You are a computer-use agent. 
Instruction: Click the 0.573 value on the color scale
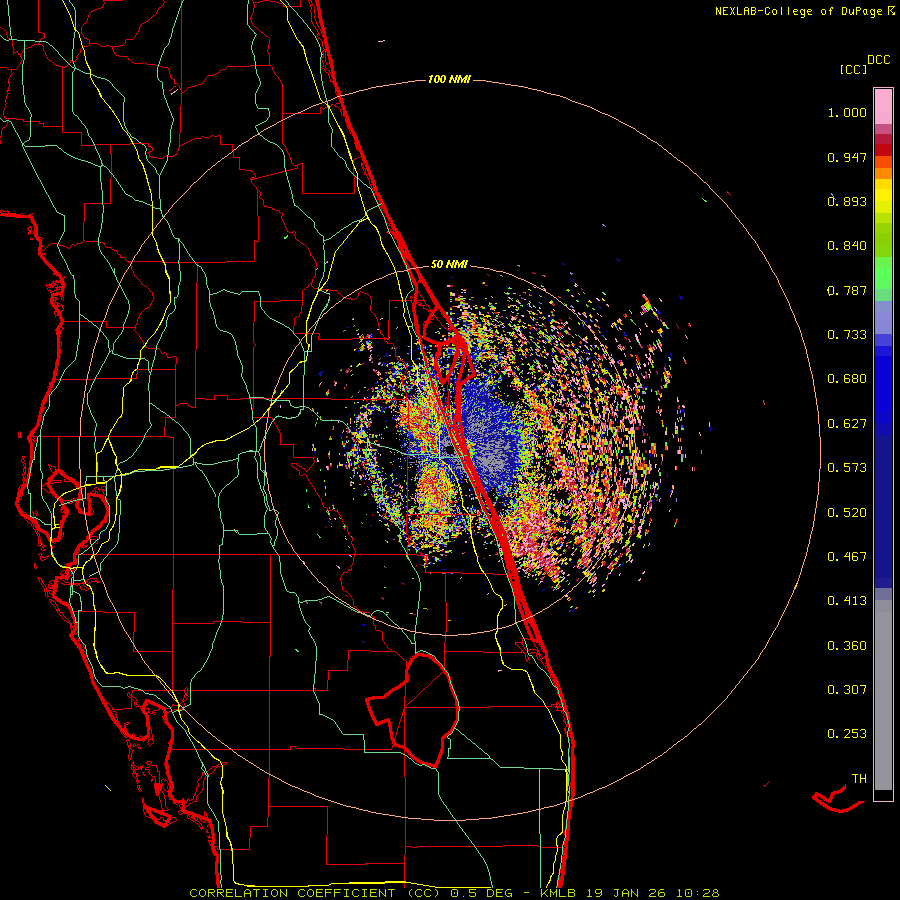(847, 468)
